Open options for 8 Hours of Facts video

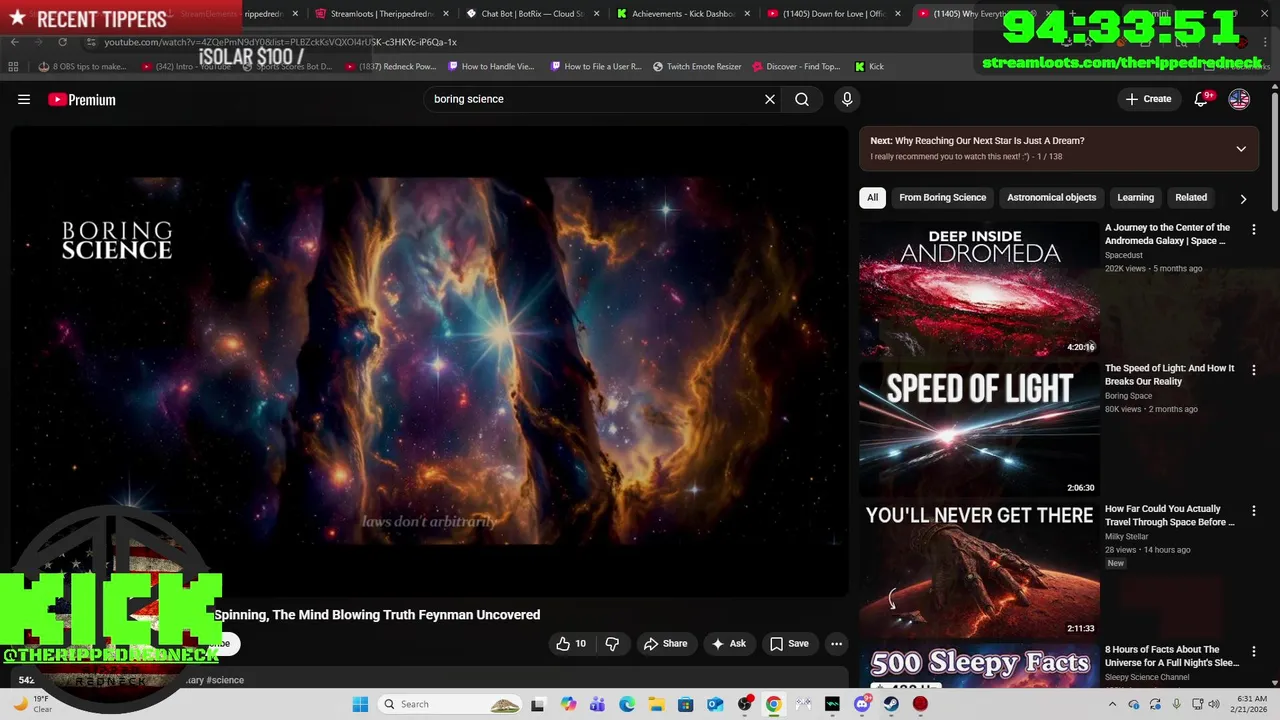tap(1254, 651)
